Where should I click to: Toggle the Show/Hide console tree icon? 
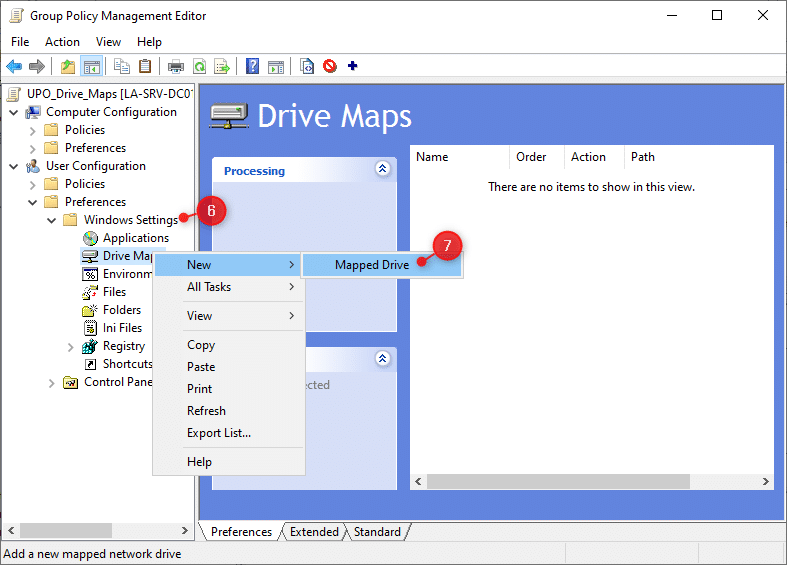92,66
